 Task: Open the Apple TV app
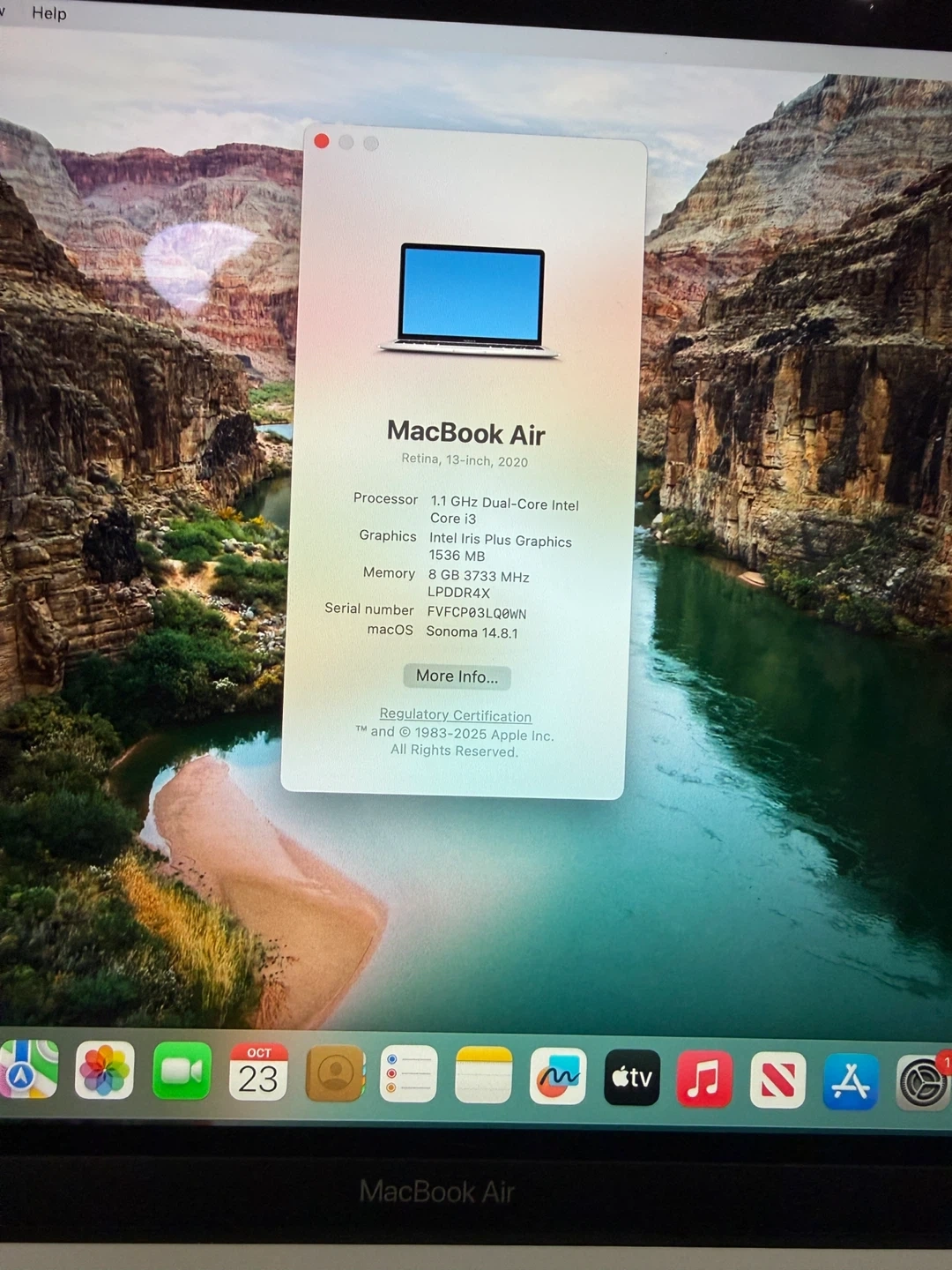(x=632, y=1077)
